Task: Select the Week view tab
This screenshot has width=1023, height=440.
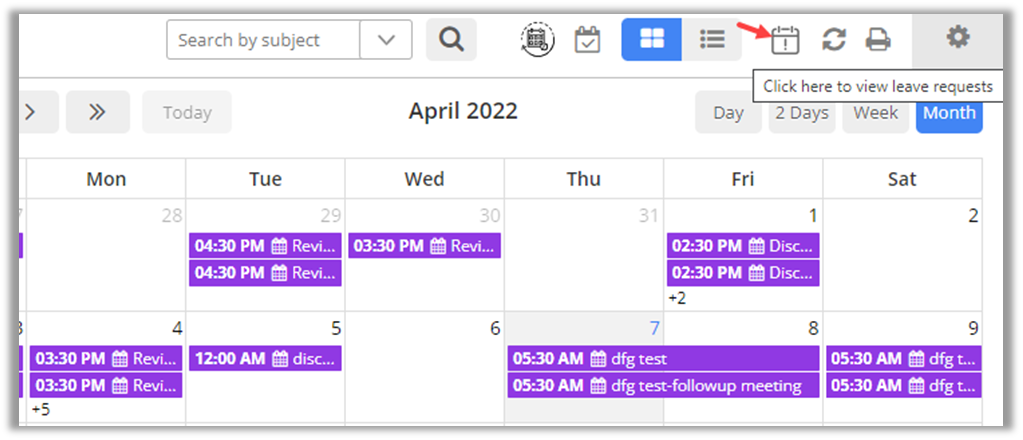Action: coord(875,112)
